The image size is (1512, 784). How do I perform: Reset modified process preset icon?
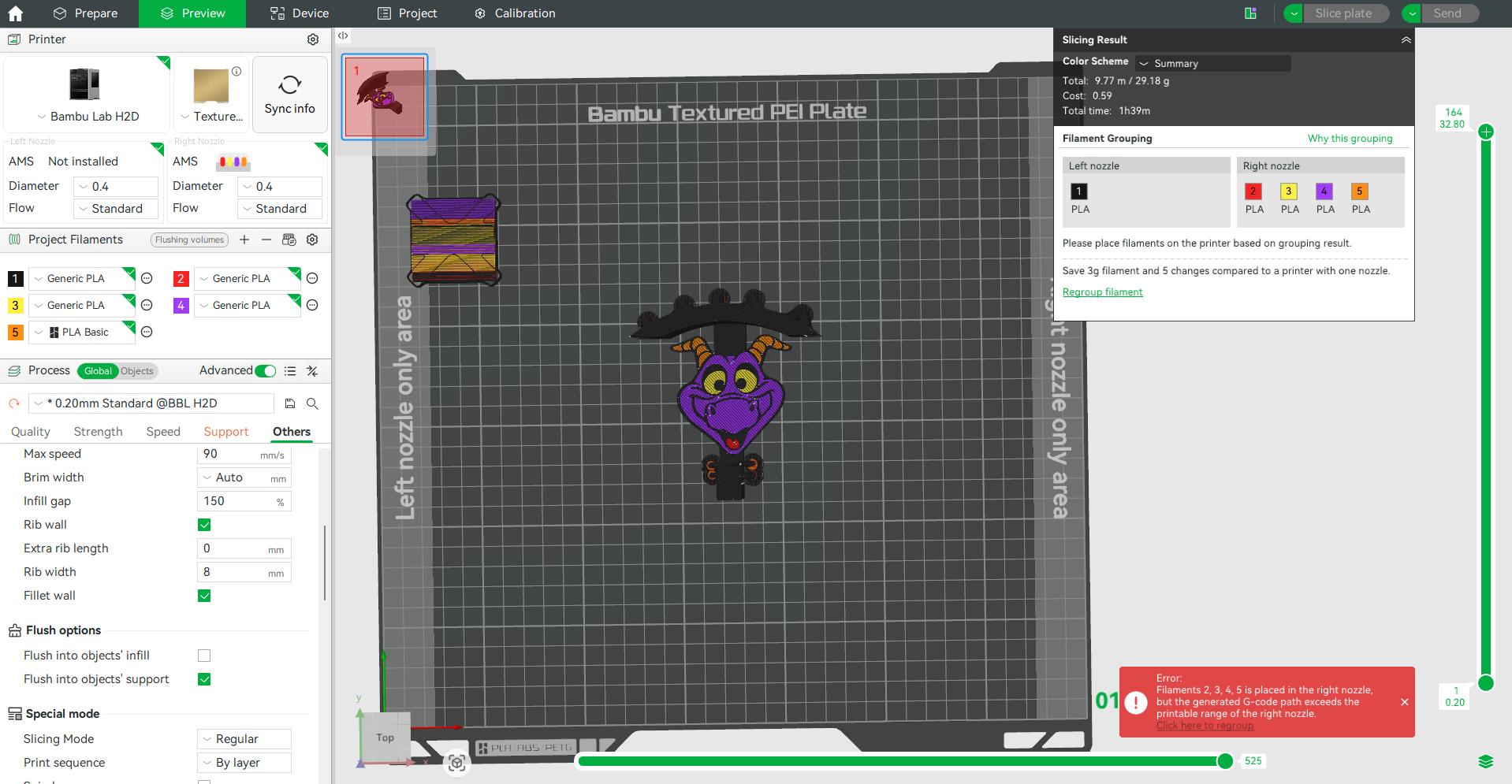14,403
